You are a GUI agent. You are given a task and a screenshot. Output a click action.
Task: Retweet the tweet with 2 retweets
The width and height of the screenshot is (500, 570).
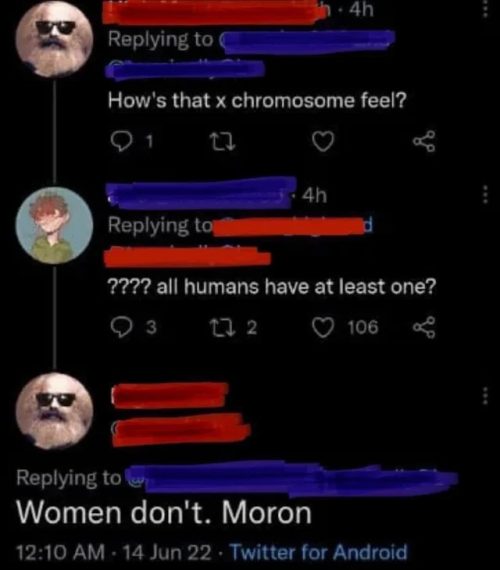pos(224,328)
